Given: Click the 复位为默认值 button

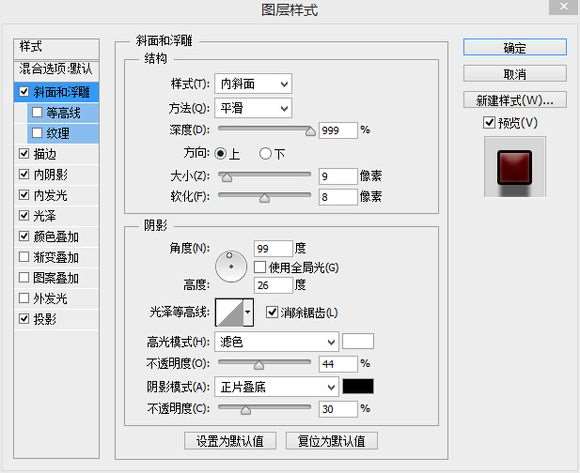Looking at the screenshot, I should (x=332, y=440).
